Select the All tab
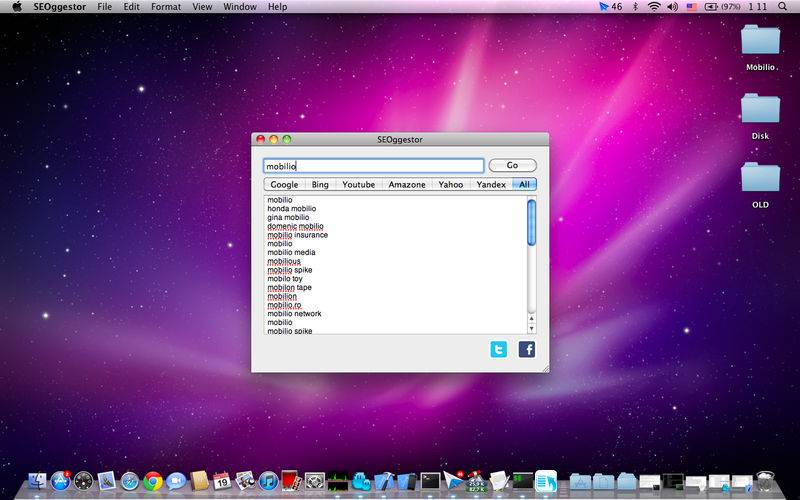 [x=524, y=184]
